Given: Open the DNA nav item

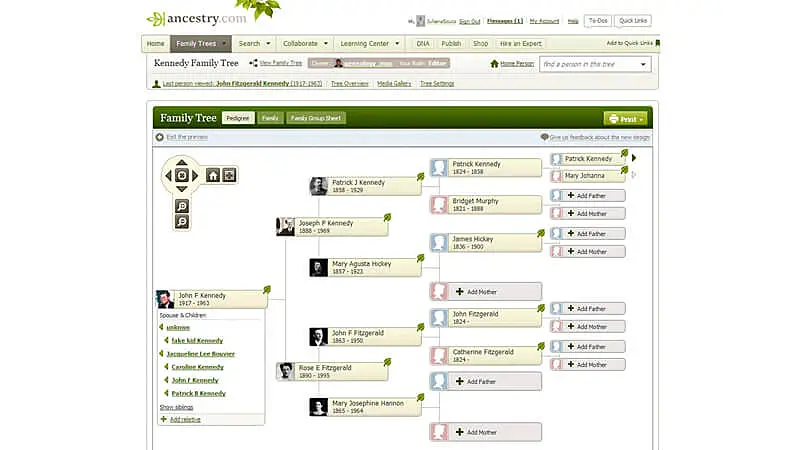Looking at the screenshot, I should tap(423, 44).
